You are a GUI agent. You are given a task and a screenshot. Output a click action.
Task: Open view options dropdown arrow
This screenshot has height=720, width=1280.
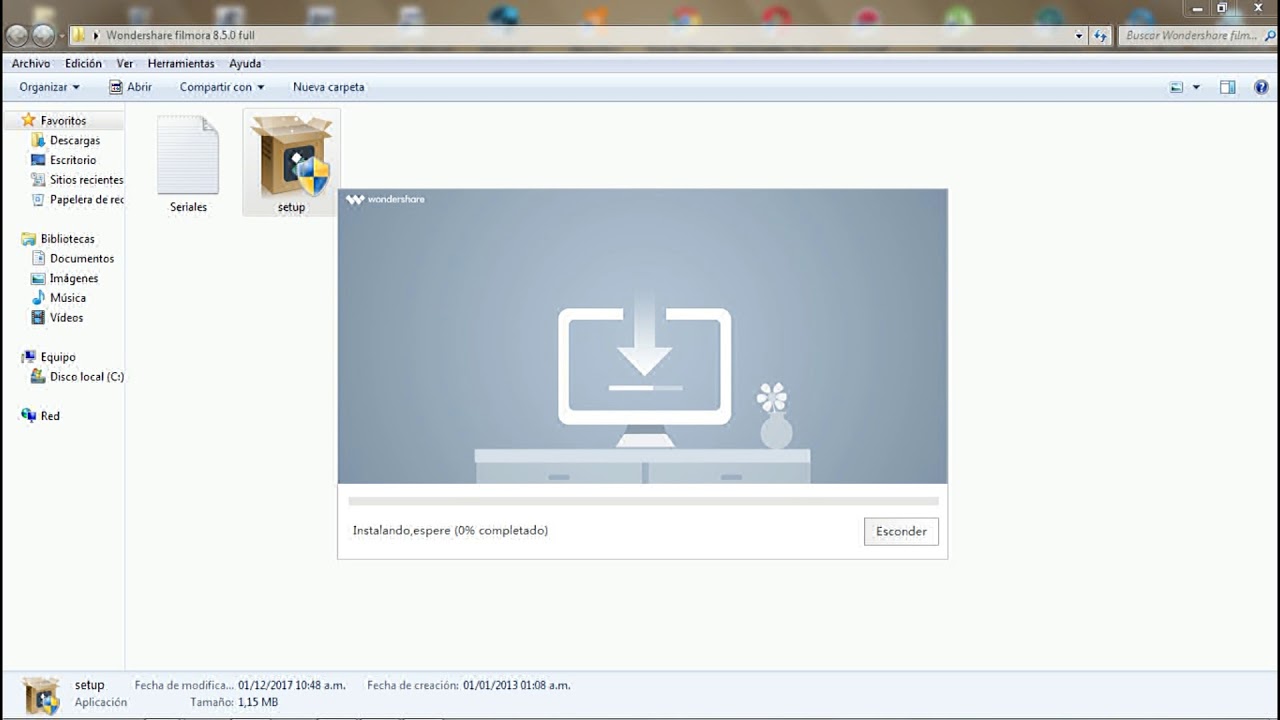(x=1196, y=88)
